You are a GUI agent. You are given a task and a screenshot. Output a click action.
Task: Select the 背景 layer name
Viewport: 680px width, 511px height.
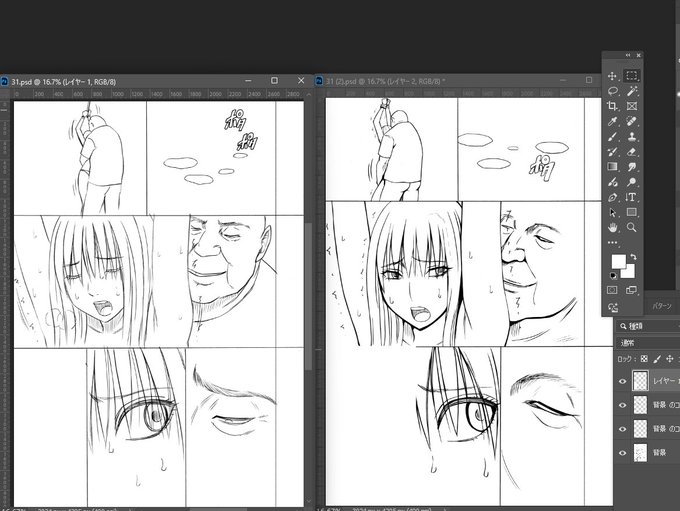click(660, 452)
